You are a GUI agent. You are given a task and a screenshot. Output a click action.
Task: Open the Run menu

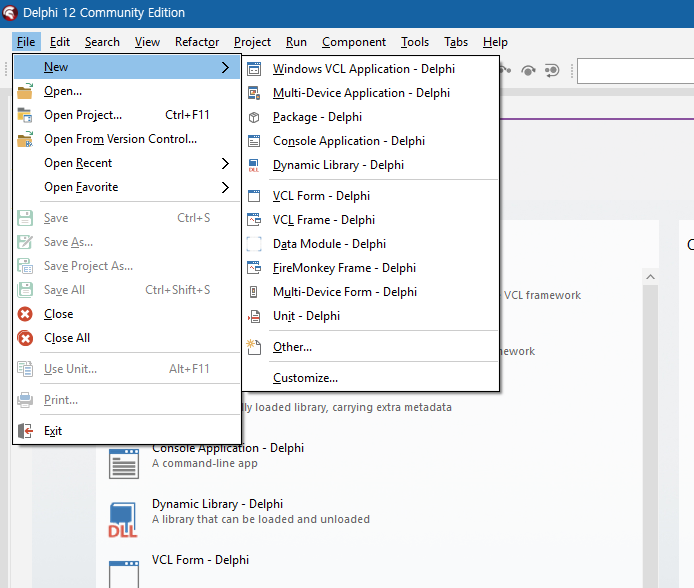click(x=296, y=42)
